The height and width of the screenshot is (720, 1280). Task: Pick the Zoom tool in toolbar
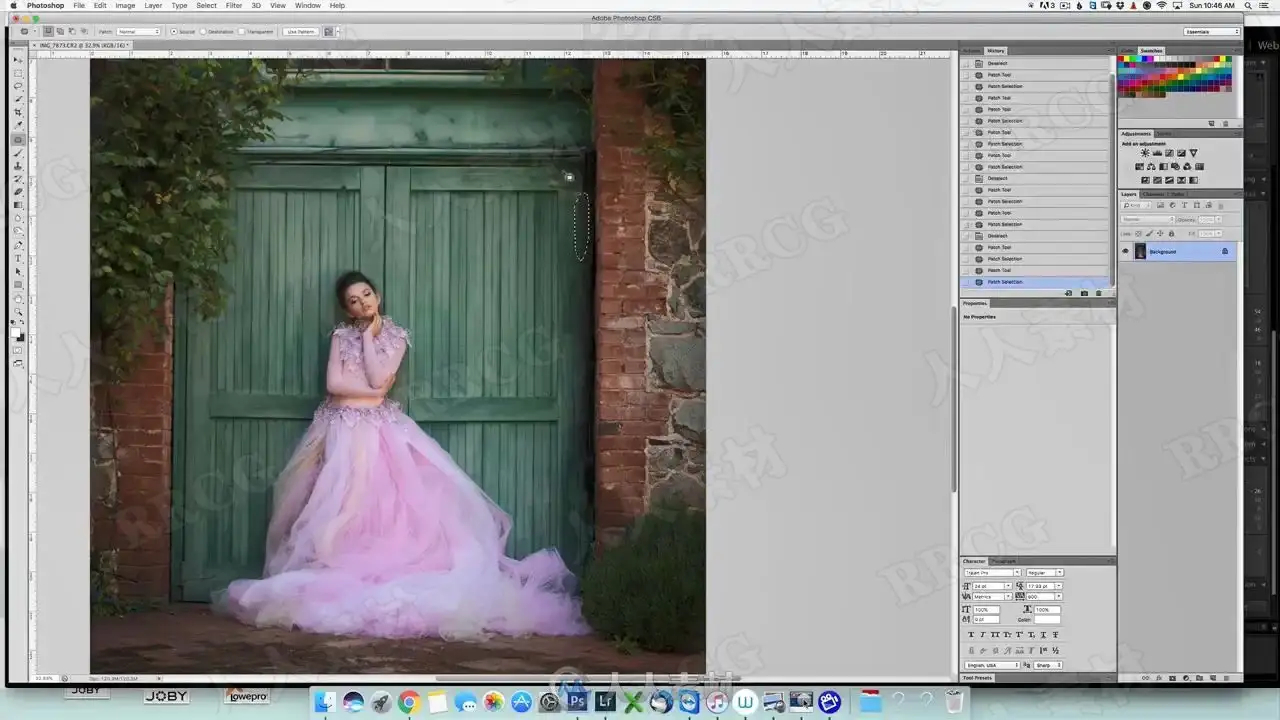[x=18, y=312]
